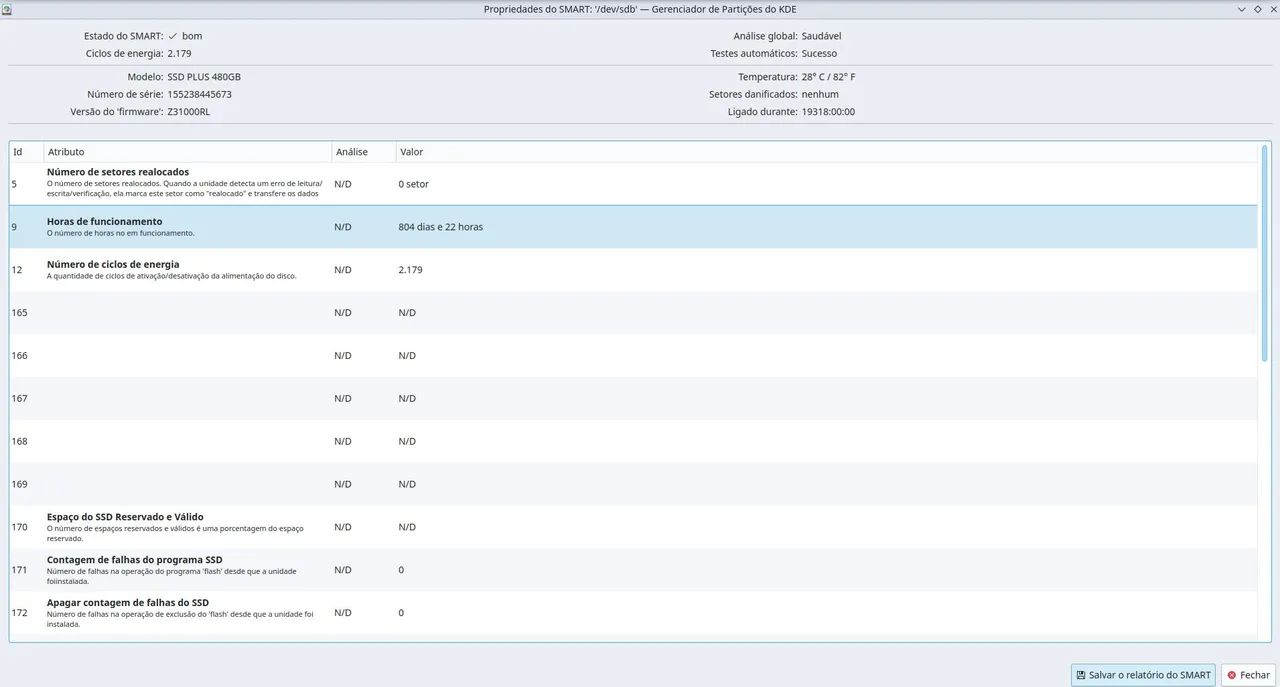
Task: Click the Valor column header
Action: (827, 152)
